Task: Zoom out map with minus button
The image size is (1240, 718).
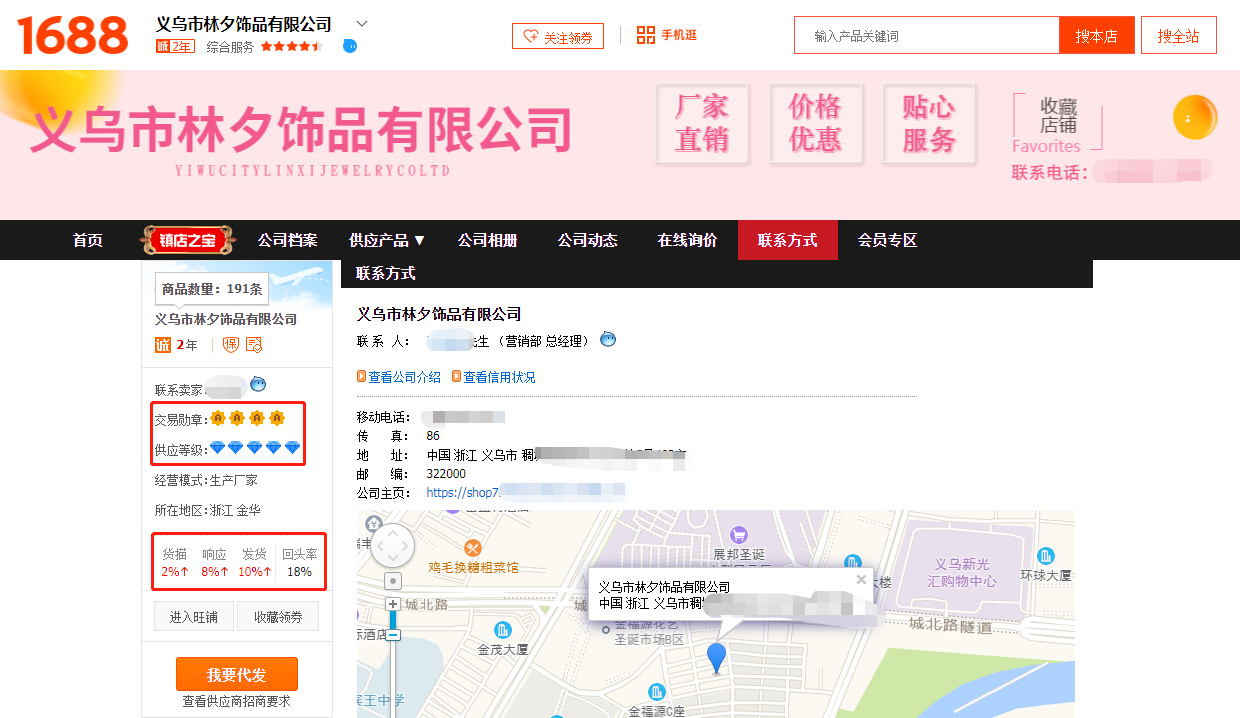Action: click(393, 635)
